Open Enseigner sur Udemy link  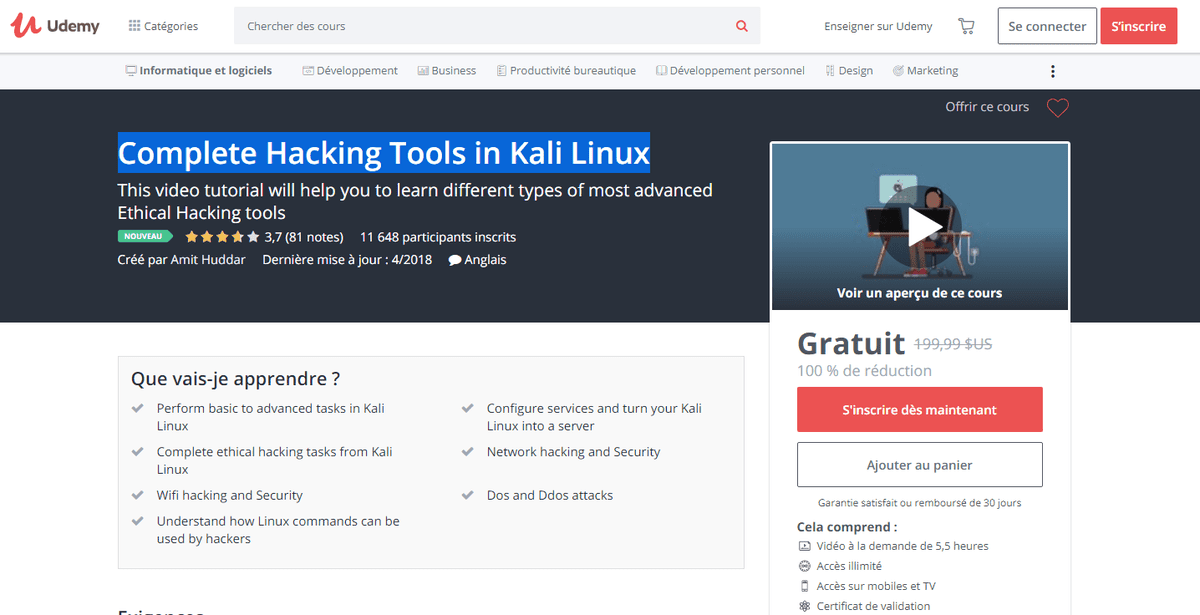click(878, 26)
